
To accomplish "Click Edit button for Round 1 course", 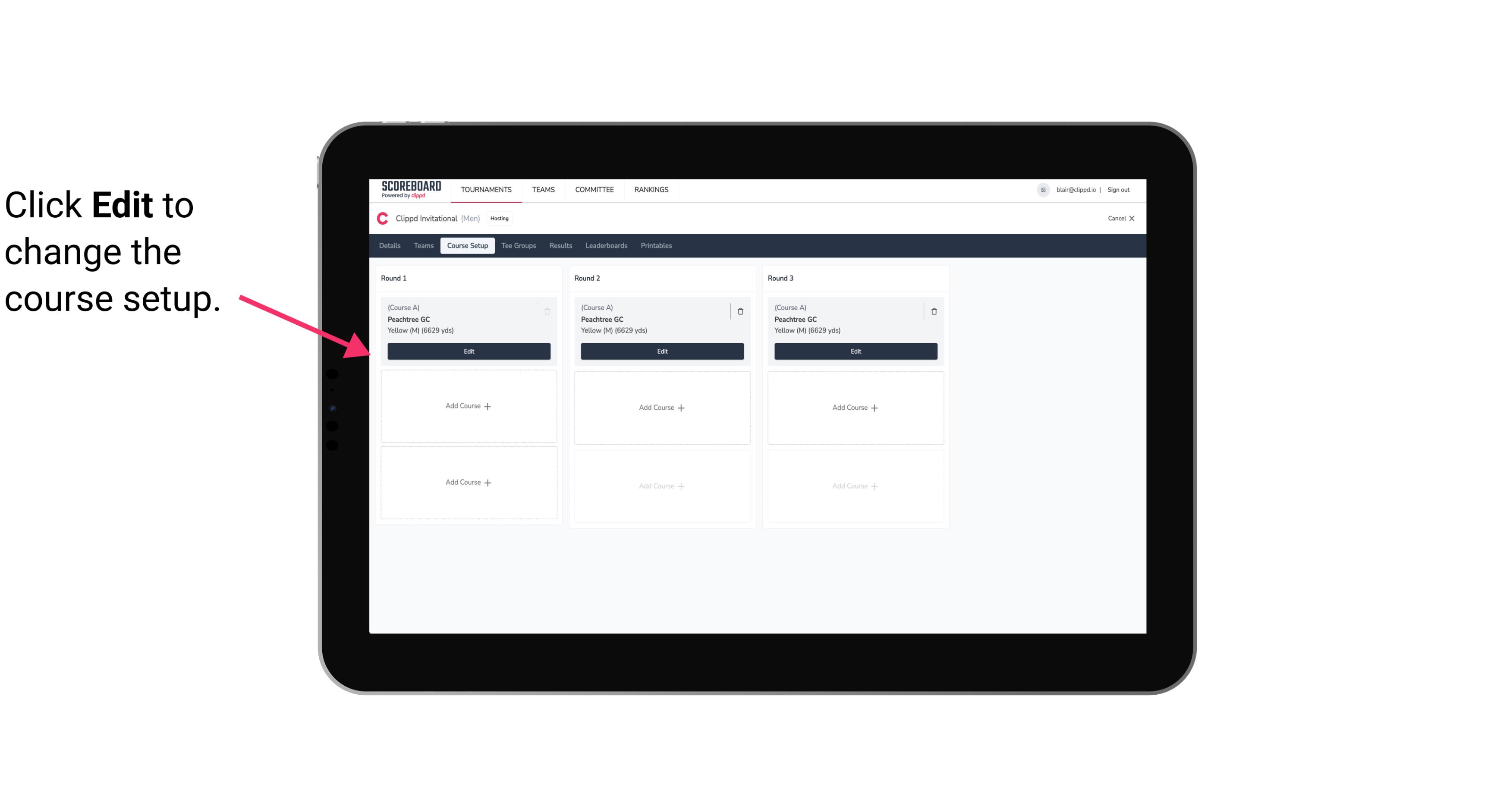I will pyautogui.click(x=468, y=350).
